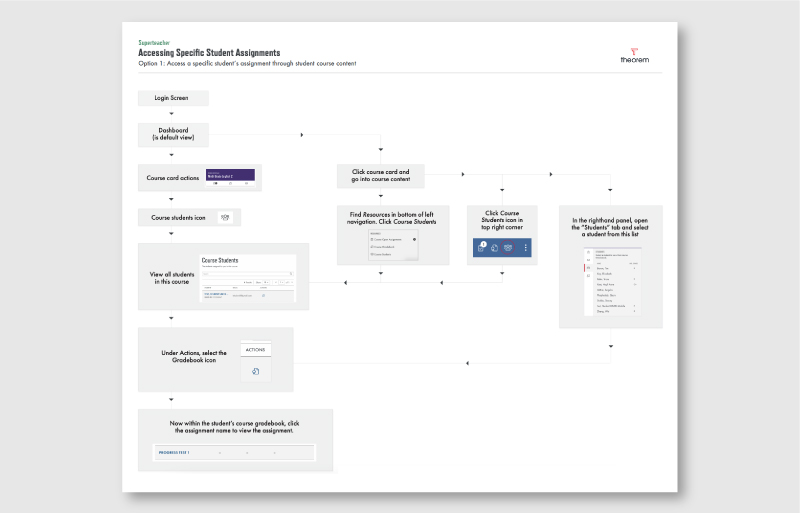Viewport: 800px width, 513px height.
Task: Click the 'View all students in this course' text
Action: (172, 278)
